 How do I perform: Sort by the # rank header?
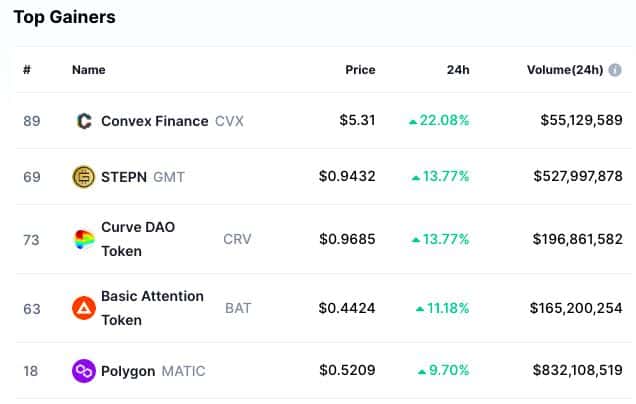(27, 70)
